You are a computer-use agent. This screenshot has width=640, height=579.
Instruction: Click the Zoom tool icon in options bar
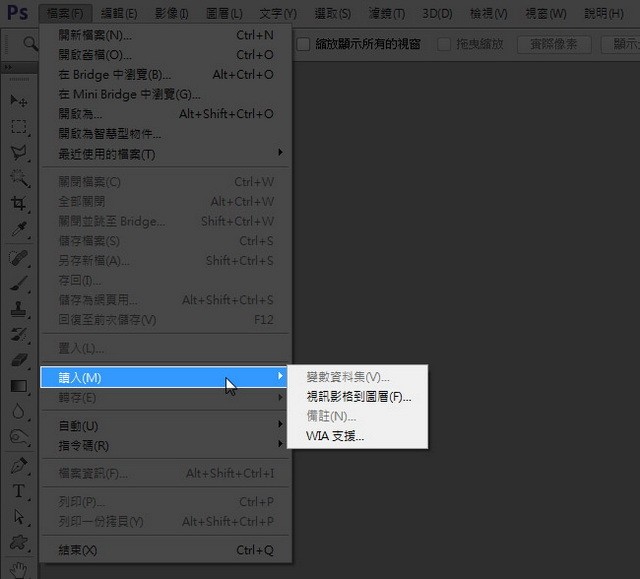[30, 43]
